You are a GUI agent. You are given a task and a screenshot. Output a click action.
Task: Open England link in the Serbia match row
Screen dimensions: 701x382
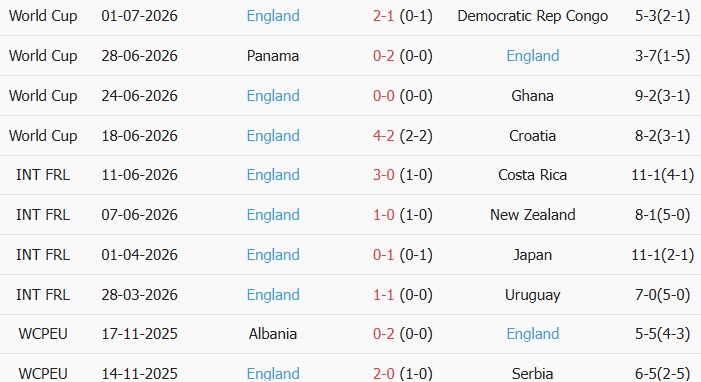(273, 374)
